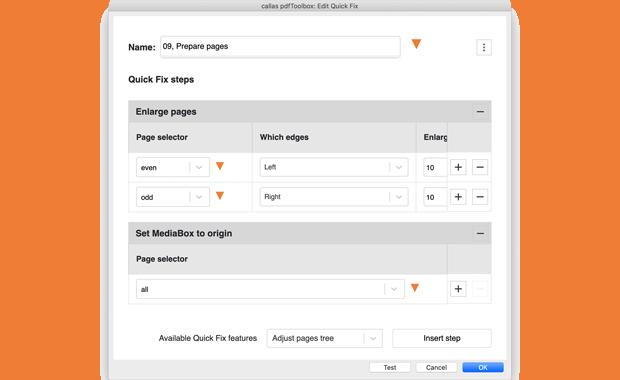Click the orange triangle beside the all selector
Image resolution: width=620 pixels, height=380 pixels.
click(414, 288)
